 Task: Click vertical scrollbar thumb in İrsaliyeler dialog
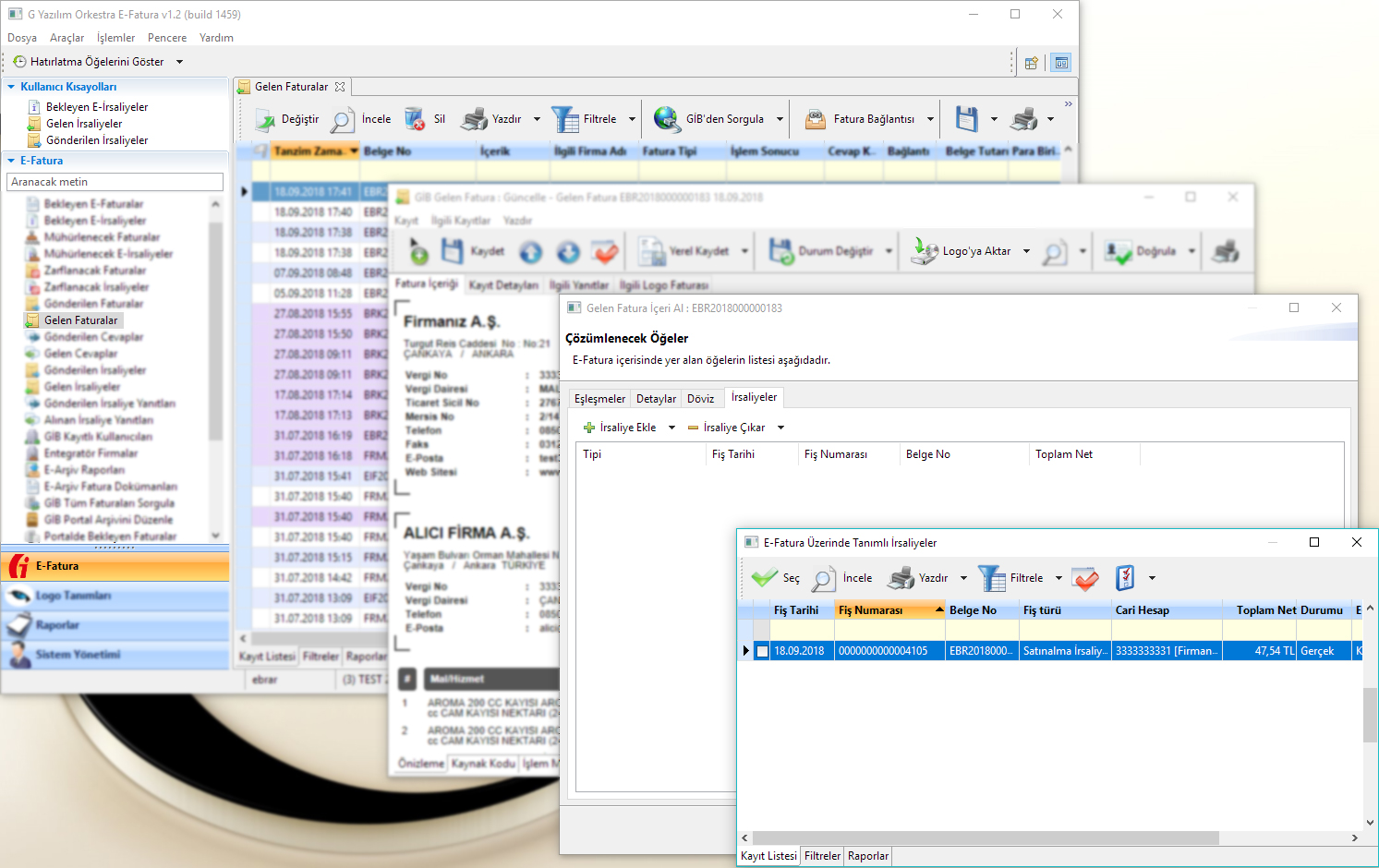(1370, 715)
